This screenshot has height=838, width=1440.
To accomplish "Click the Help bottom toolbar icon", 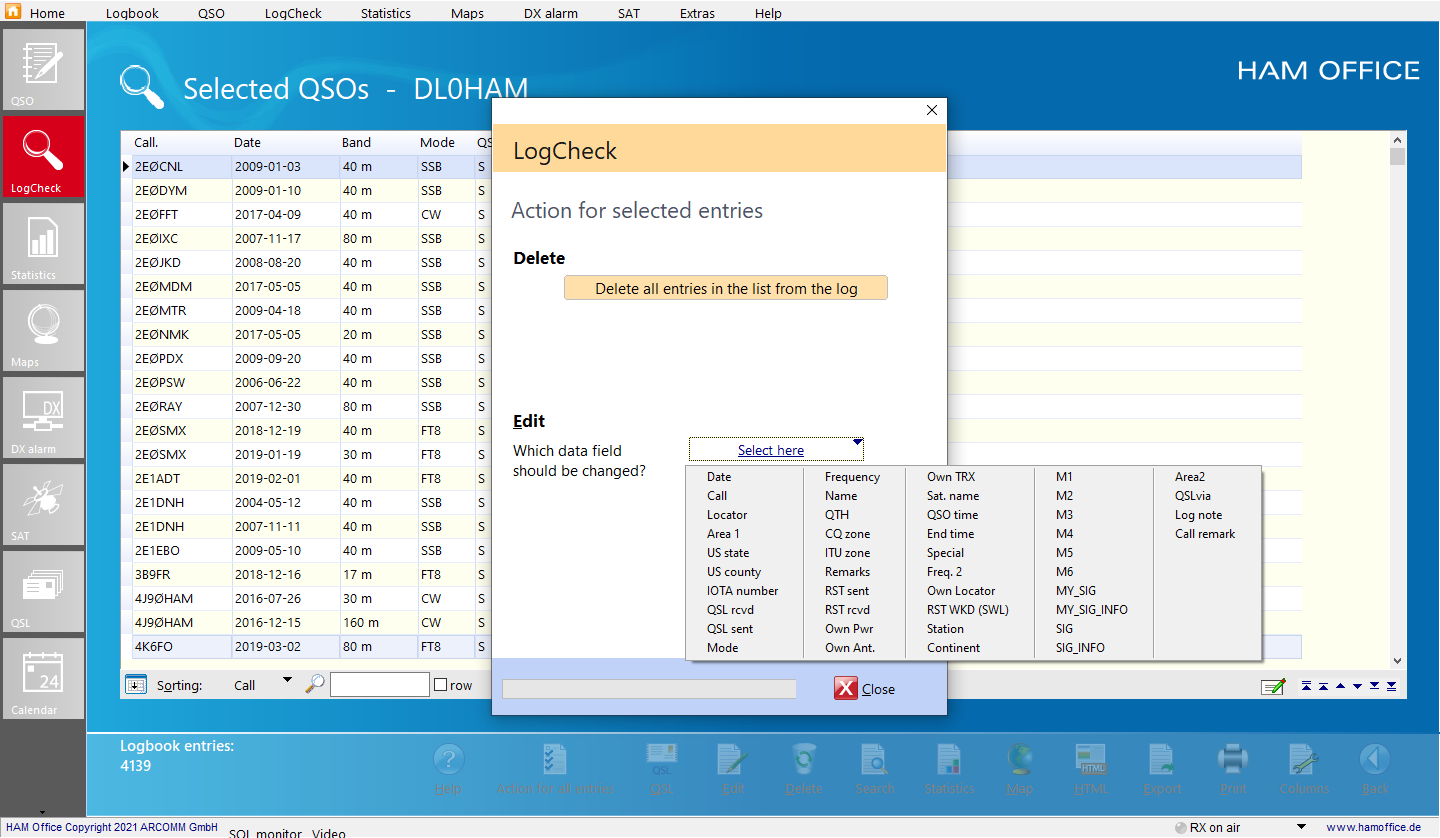I will (x=448, y=768).
